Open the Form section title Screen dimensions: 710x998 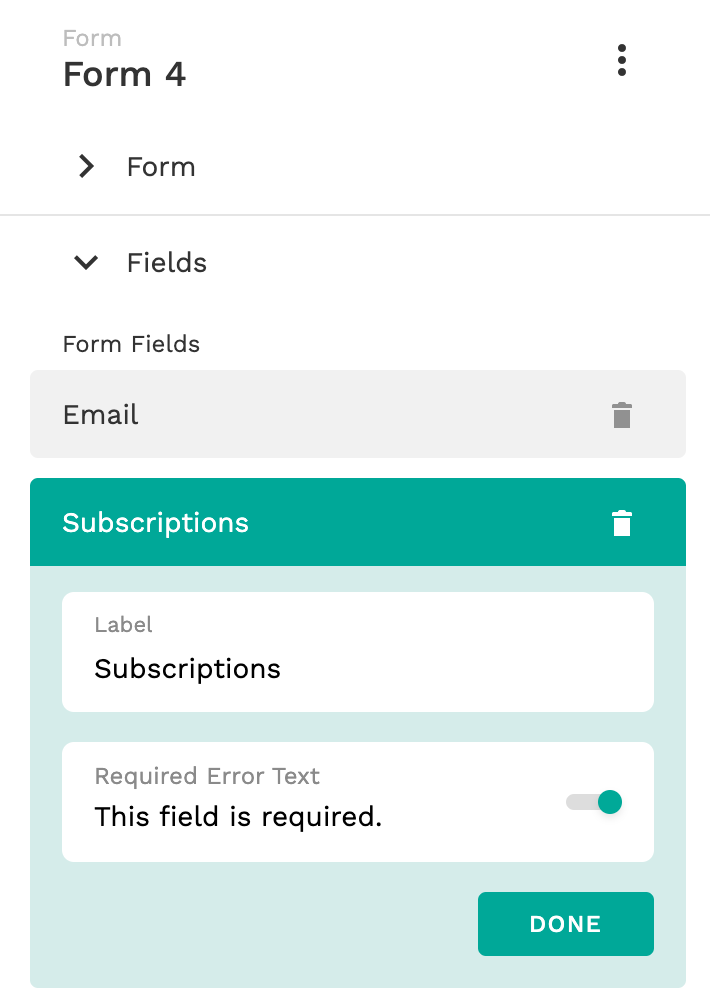(161, 167)
